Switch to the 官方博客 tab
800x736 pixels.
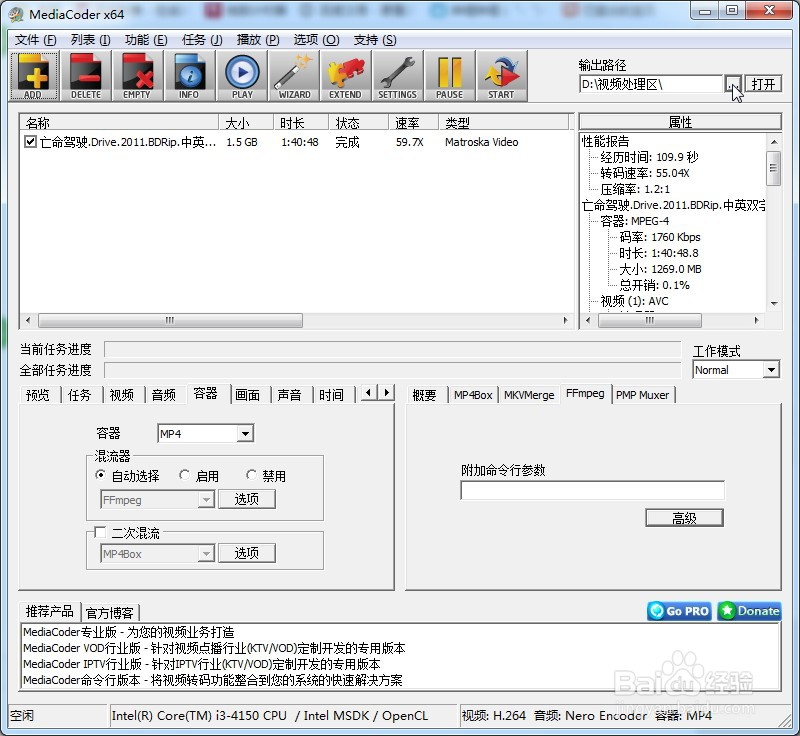(x=110, y=613)
